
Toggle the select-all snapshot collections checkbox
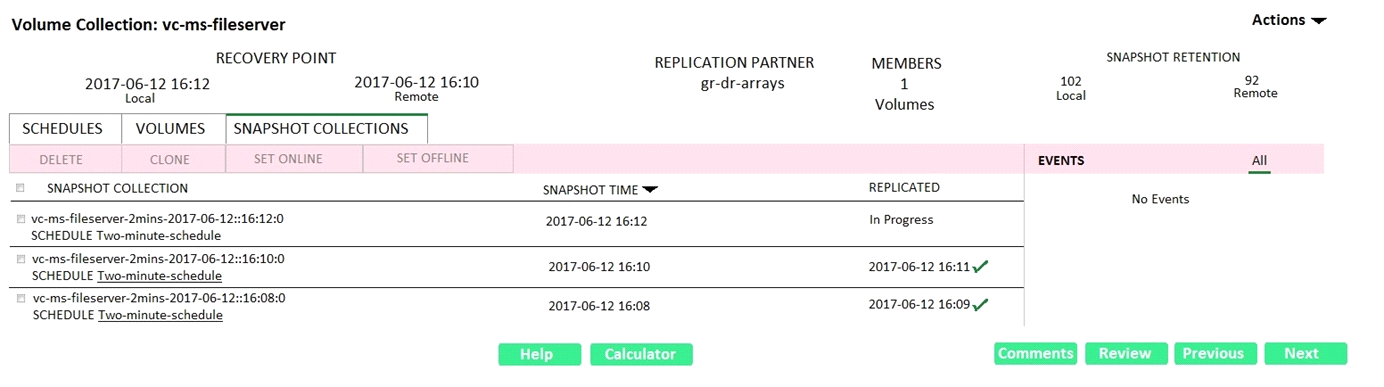pyautogui.click(x=20, y=188)
